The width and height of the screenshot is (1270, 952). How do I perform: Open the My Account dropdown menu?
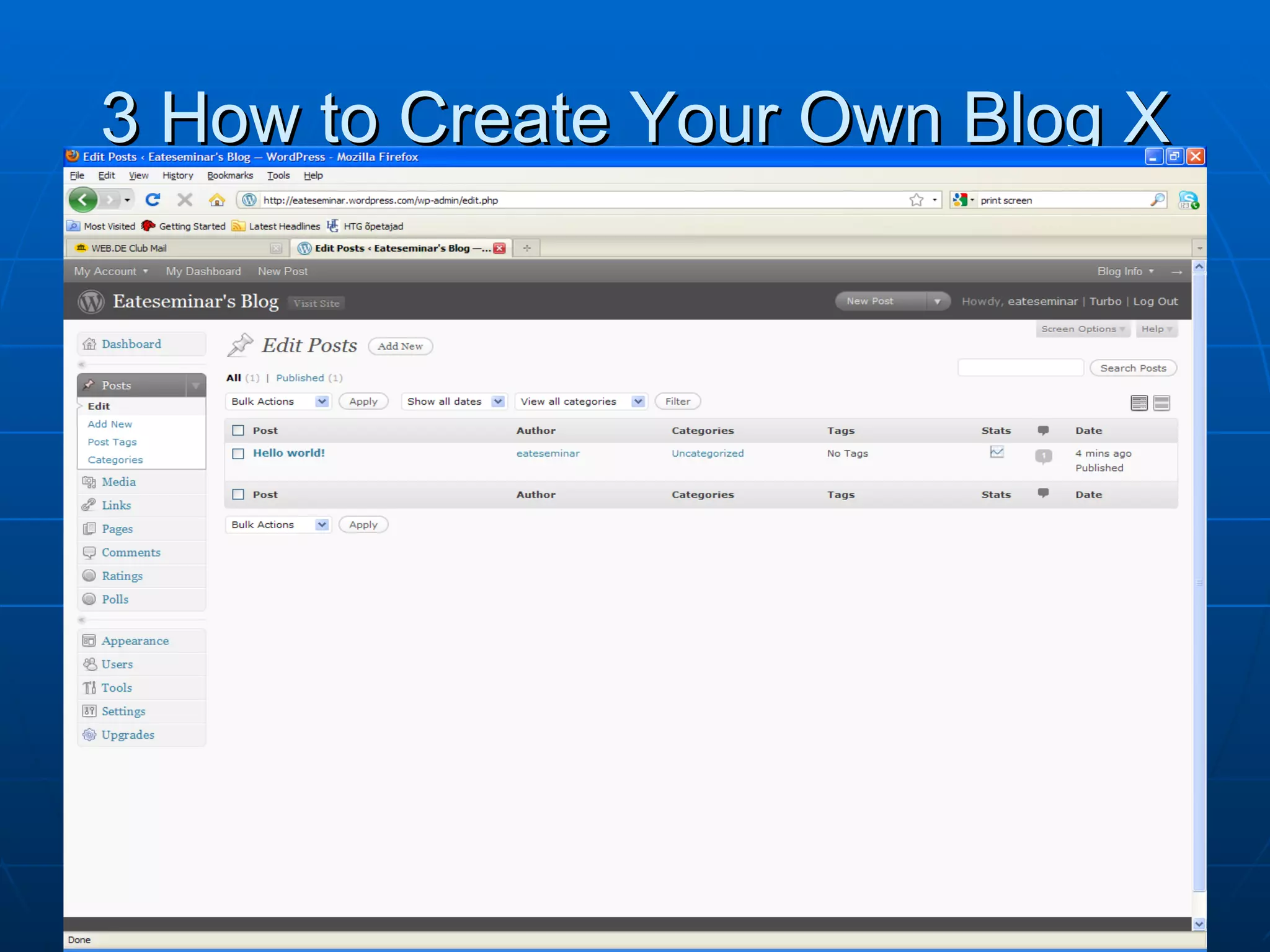tap(111, 271)
